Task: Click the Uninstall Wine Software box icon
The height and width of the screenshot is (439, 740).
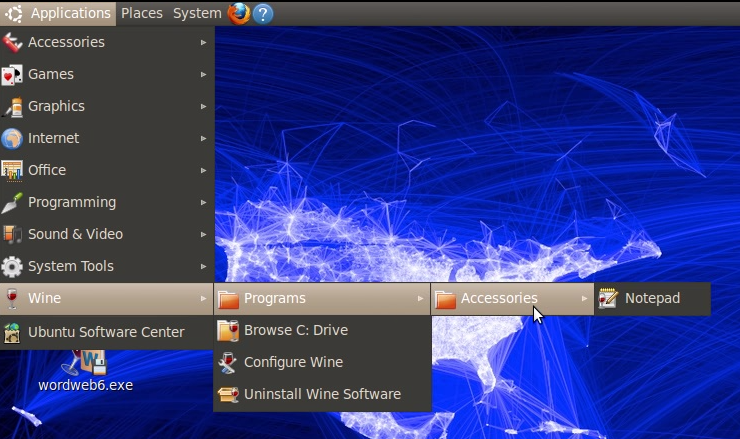Action: pos(228,394)
